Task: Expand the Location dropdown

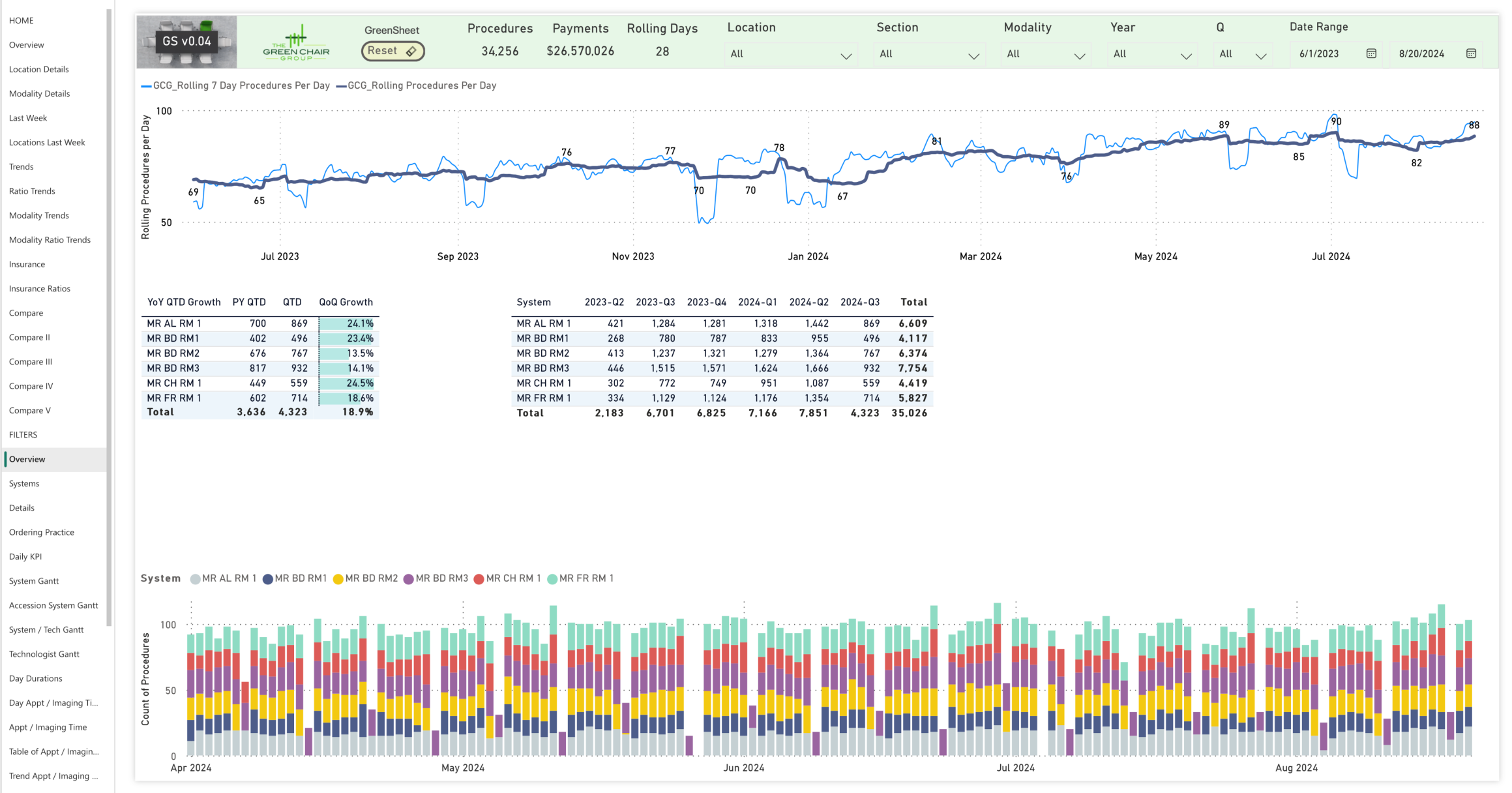Action: [846, 56]
